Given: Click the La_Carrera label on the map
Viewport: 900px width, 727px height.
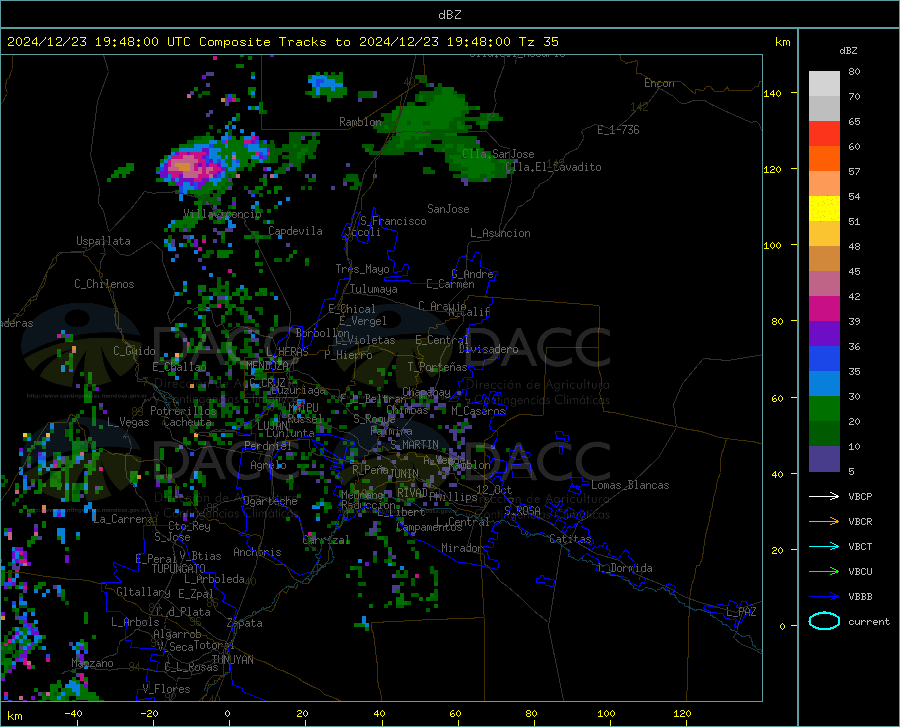Looking at the screenshot, I should pyautogui.click(x=123, y=519).
